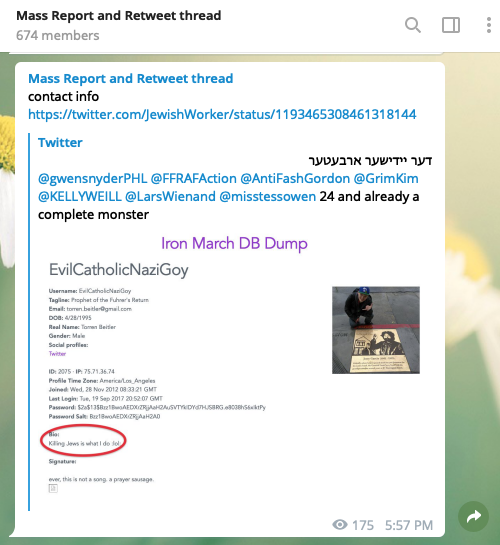
Task: Click the 5:57 PM message timestamp
Action: click(409, 525)
